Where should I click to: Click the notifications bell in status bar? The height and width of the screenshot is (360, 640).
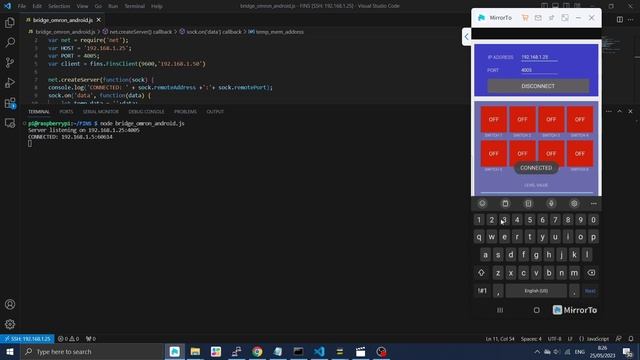[x=631, y=339]
